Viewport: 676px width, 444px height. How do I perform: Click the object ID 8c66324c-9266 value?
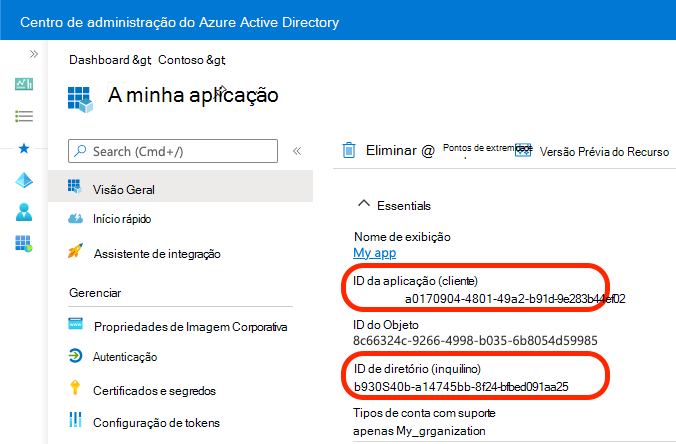475,341
